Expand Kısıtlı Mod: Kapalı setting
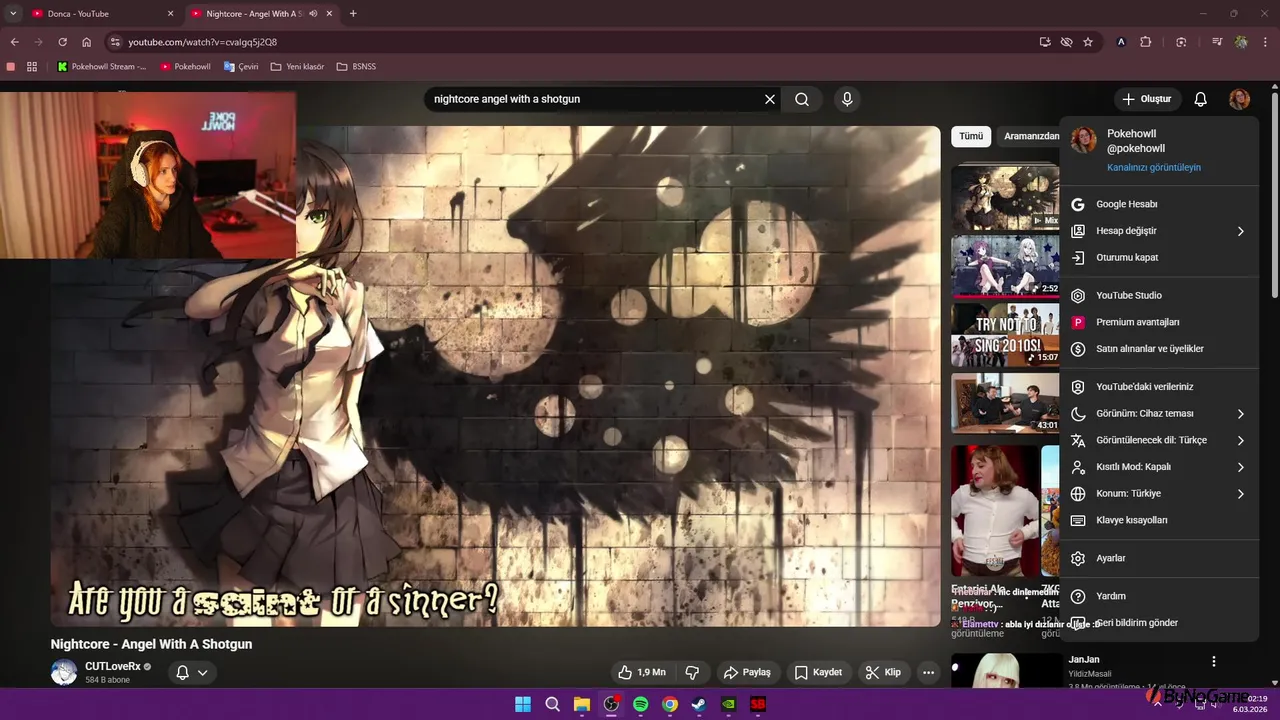This screenshot has height=720, width=1280. (1159, 467)
